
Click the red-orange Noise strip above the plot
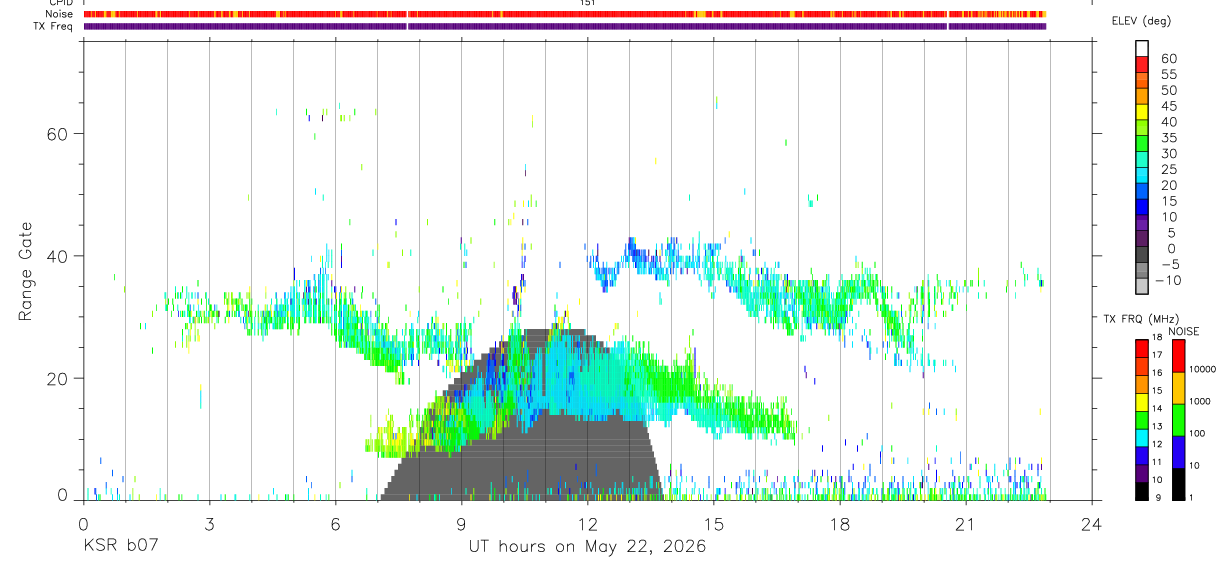click(x=565, y=14)
